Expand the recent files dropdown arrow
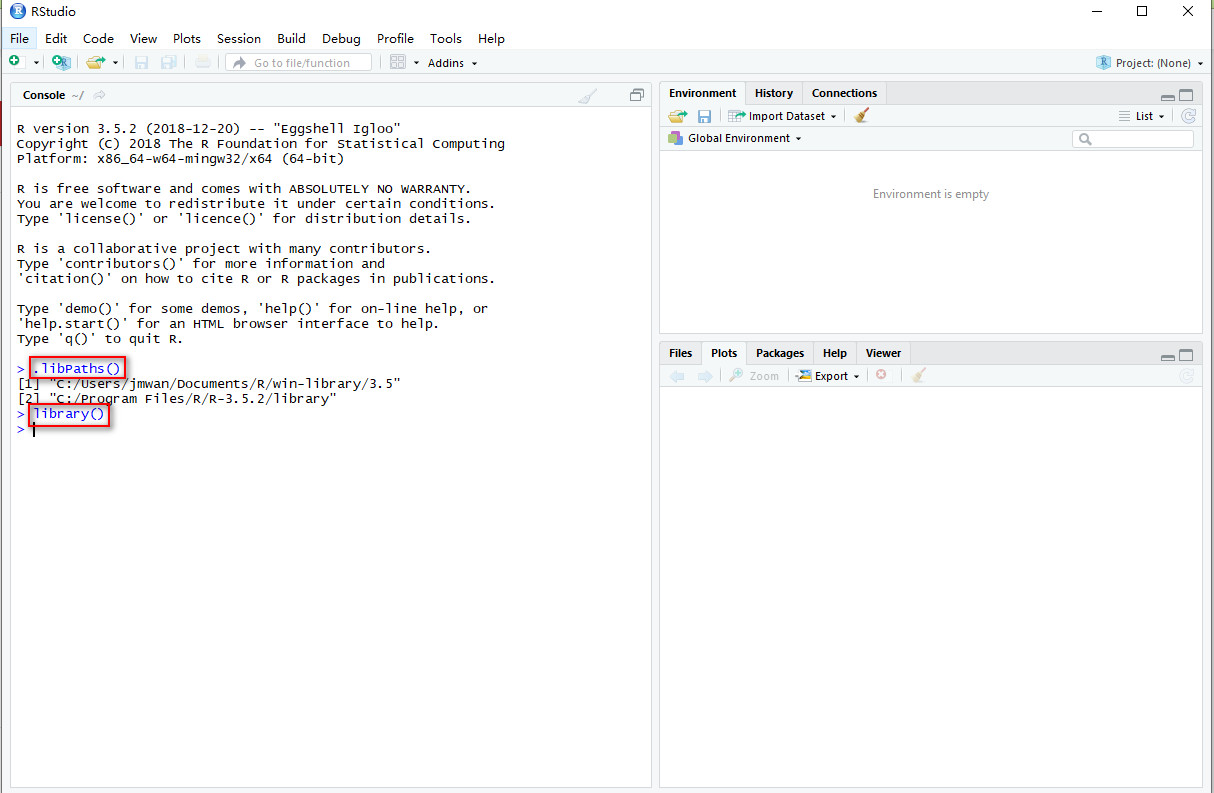This screenshot has width=1214, height=793. (115, 63)
